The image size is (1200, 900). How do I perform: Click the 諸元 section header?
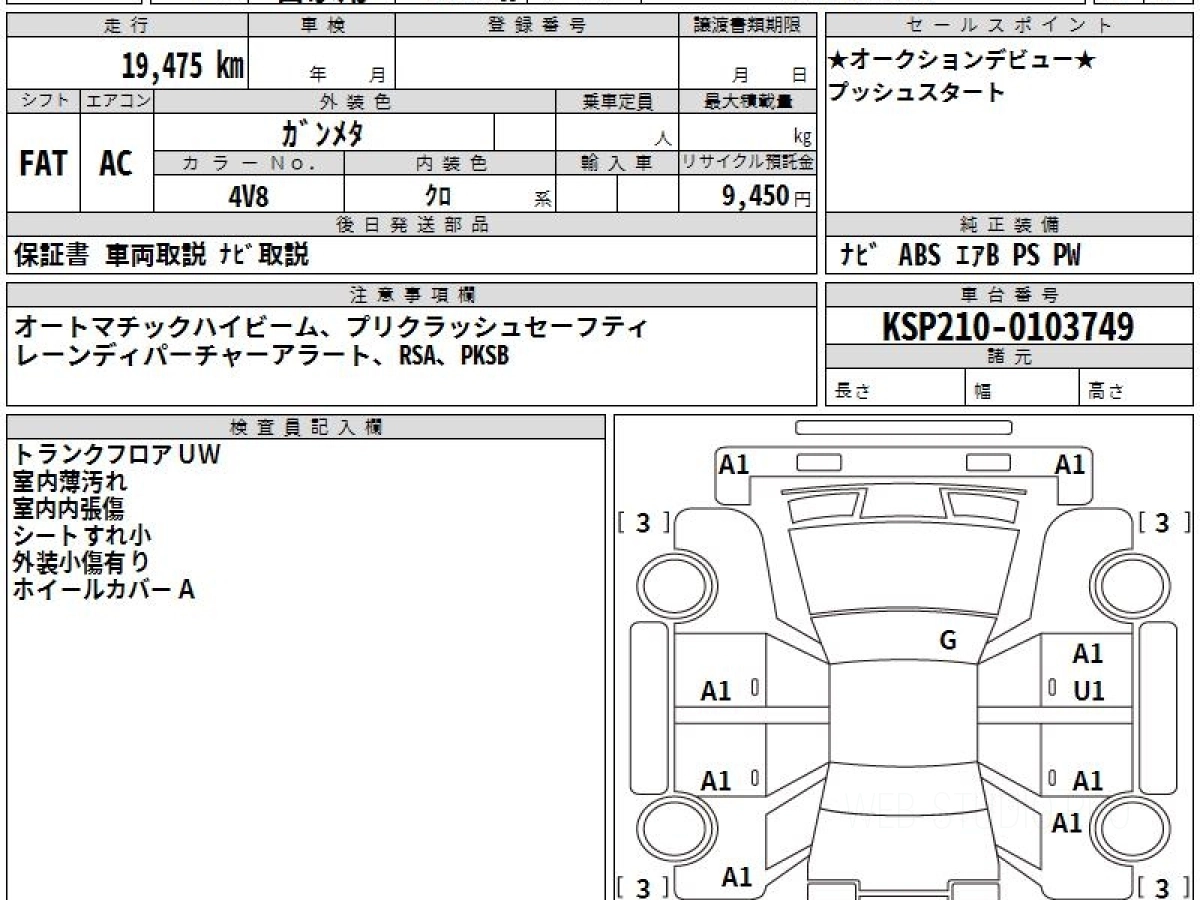(x=1009, y=357)
